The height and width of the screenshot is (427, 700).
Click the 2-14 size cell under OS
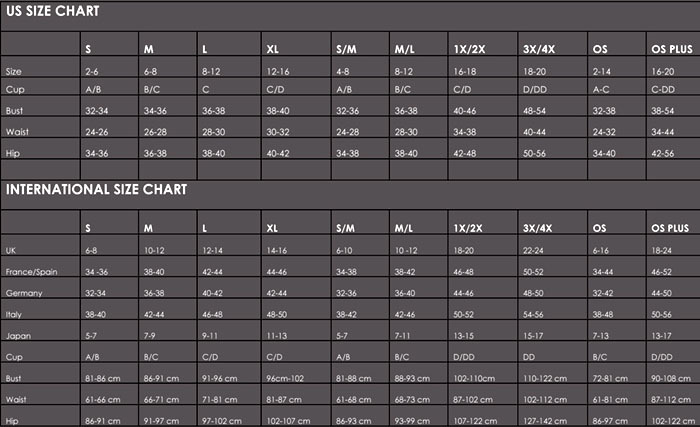coord(601,71)
